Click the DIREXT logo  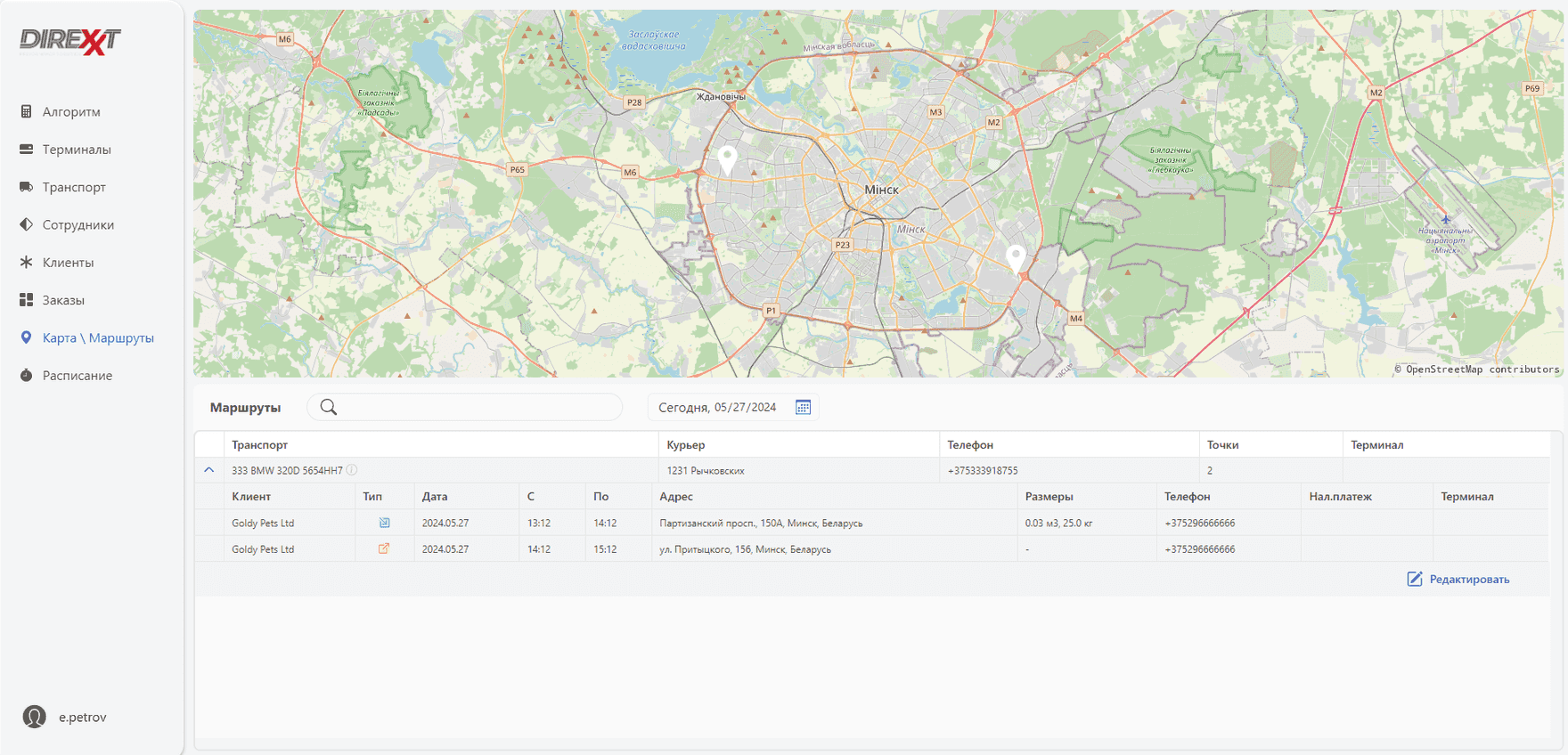point(70,41)
